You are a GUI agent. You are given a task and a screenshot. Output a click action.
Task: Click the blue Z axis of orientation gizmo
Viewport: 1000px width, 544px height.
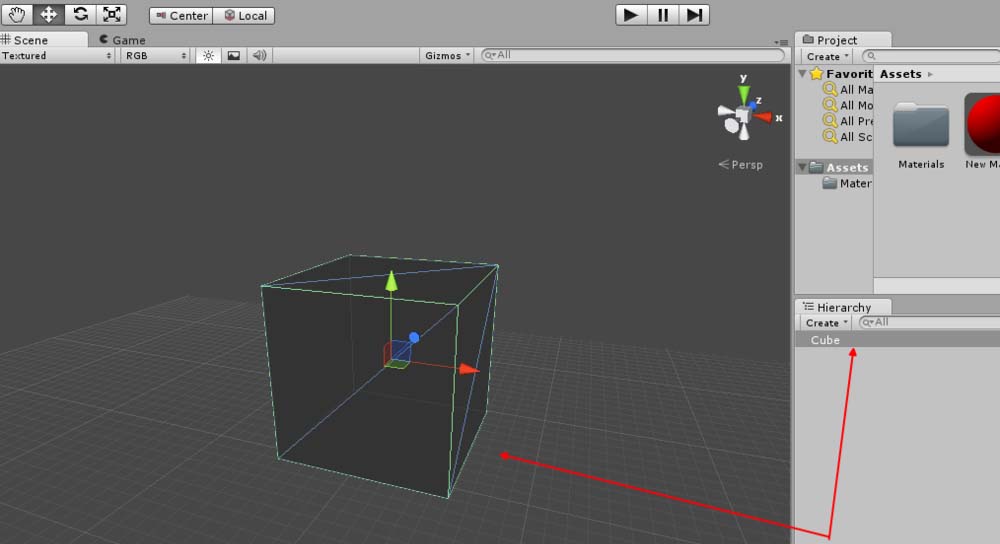753,105
